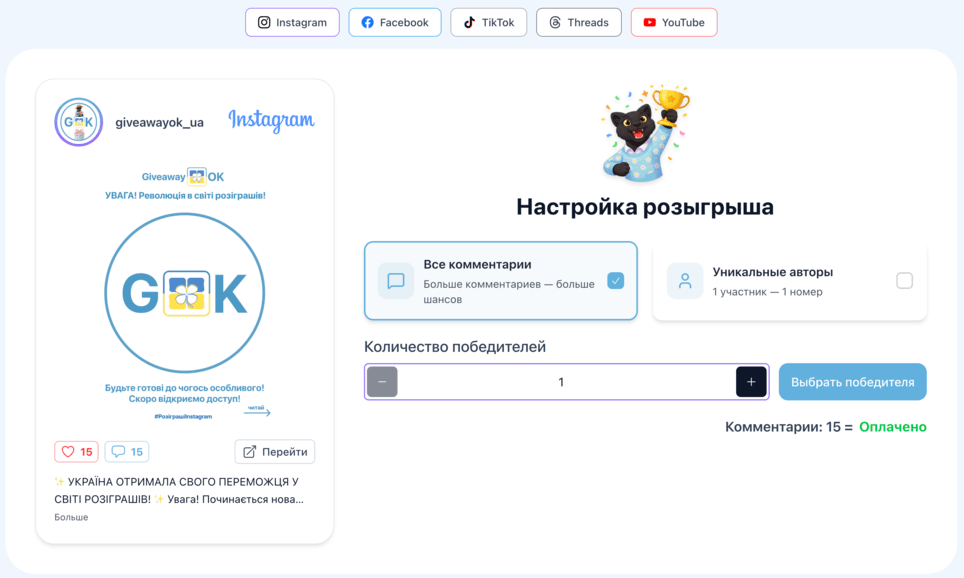Screen dimensions: 964x578
Task: Click the speech bubble icon in Все комментарии
Action: coord(396,281)
